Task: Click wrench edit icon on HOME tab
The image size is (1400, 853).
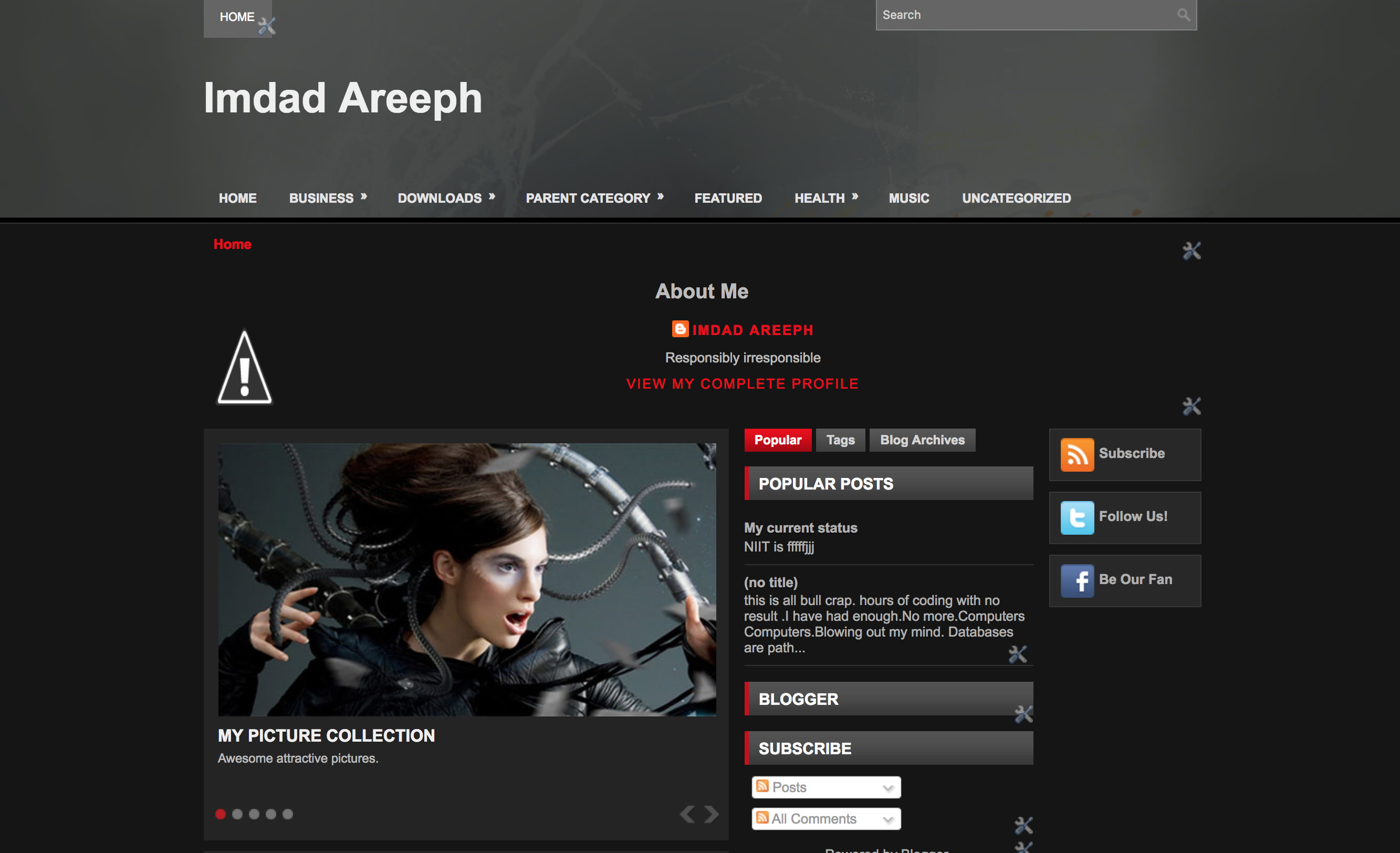Action: coord(266,26)
